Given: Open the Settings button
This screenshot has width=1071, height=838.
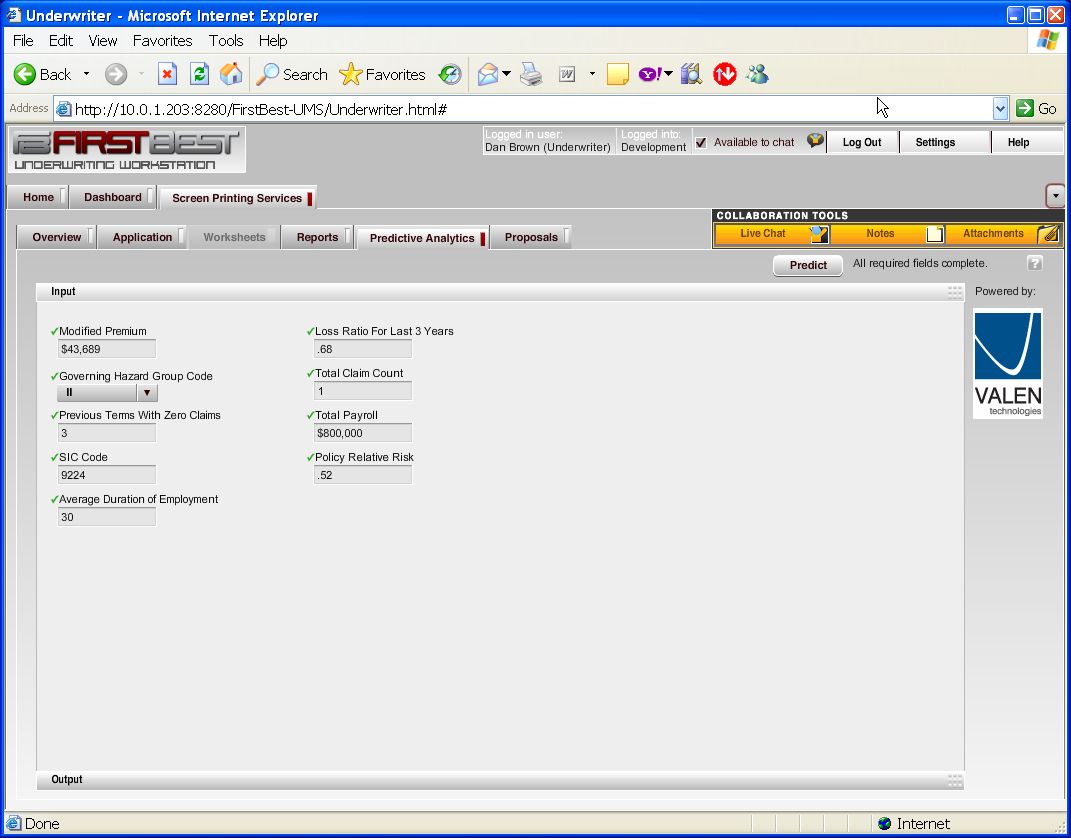Looking at the screenshot, I should (x=935, y=142).
